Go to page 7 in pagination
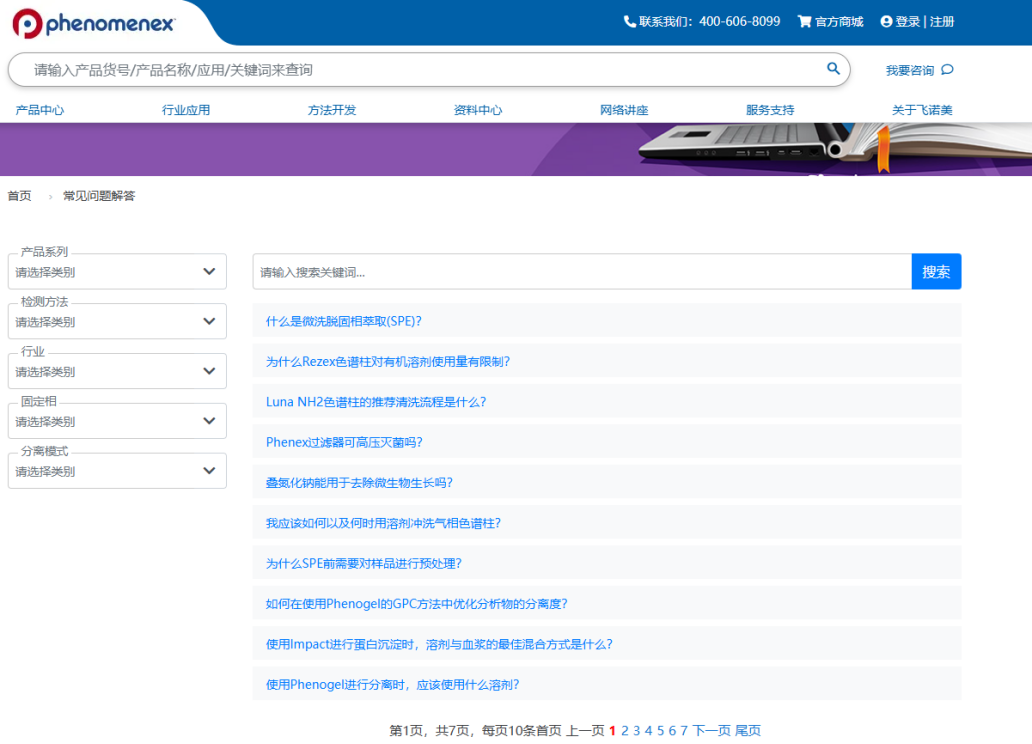Image resolution: width=1032 pixels, height=744 pixels. pos(684,730)
